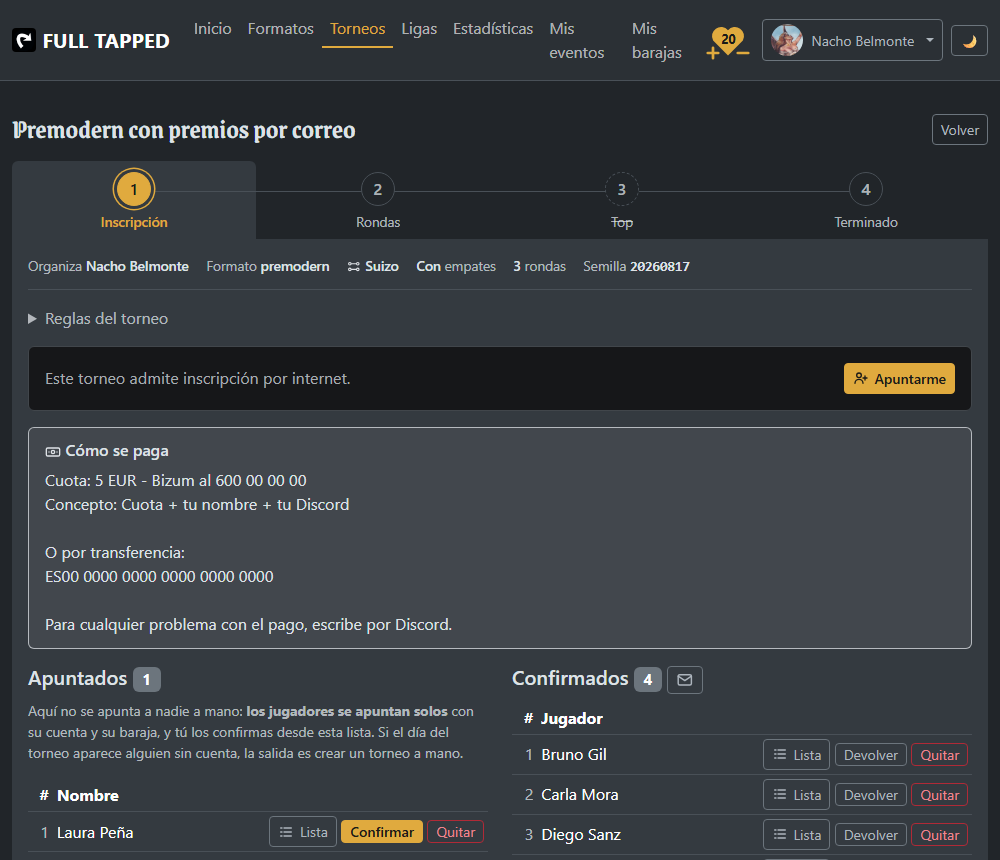Viewport: 1000px width, 860px height.
Task: Open Bruno Gil's Lista
Action: point(796,755)
